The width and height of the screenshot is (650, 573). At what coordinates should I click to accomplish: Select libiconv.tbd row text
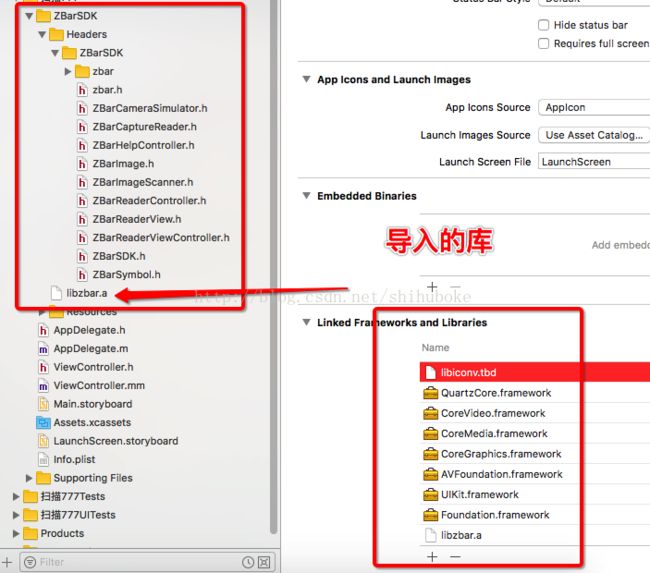pyautogui.click(x=468, y=372)
